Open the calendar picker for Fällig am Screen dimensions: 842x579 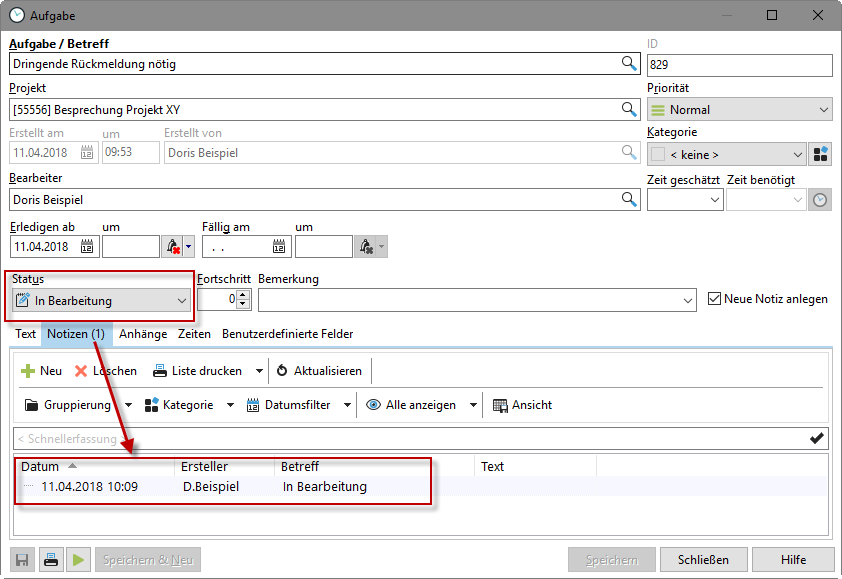(x=280, y=246)
